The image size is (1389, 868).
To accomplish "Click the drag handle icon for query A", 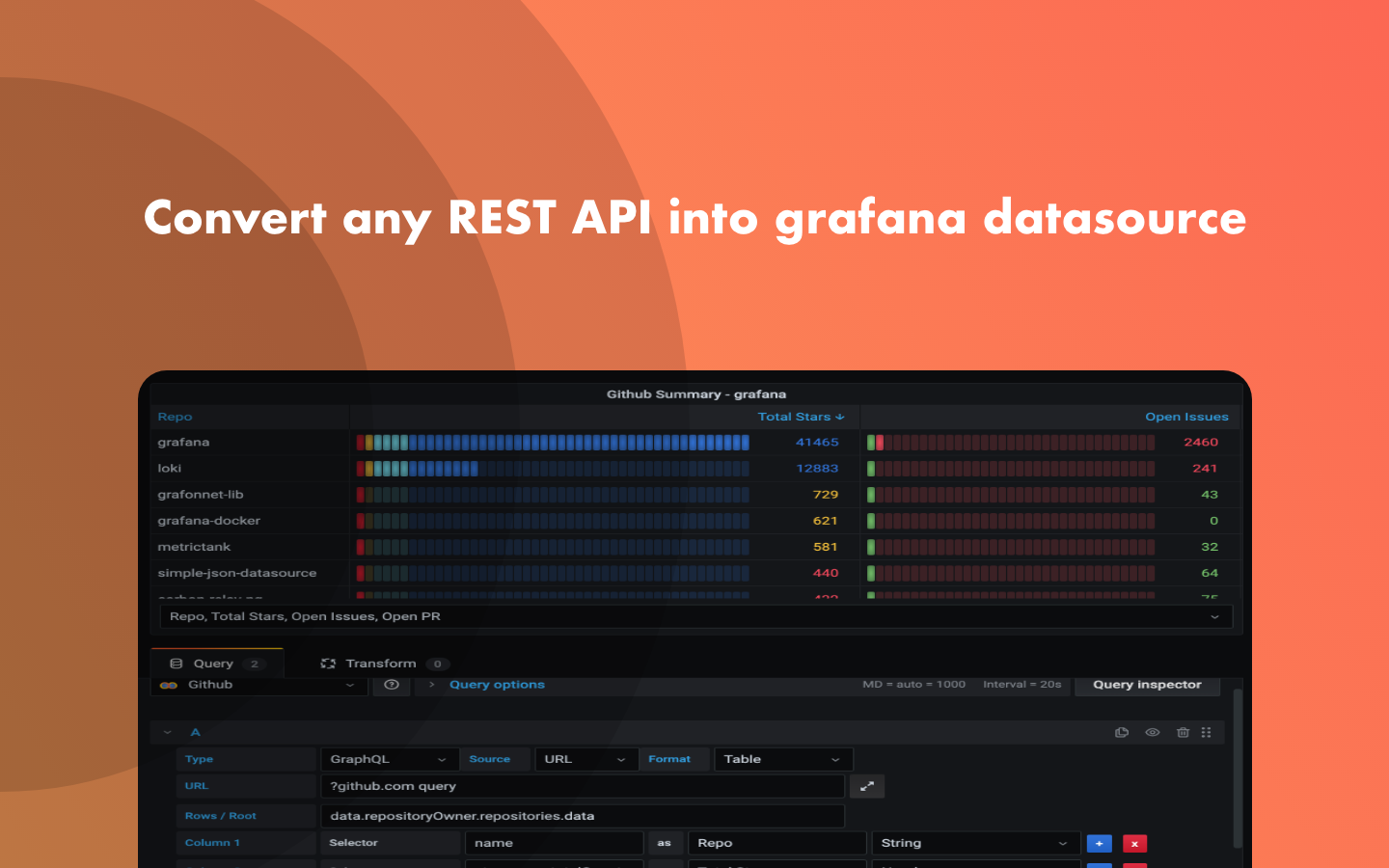I will (1207, 732).
